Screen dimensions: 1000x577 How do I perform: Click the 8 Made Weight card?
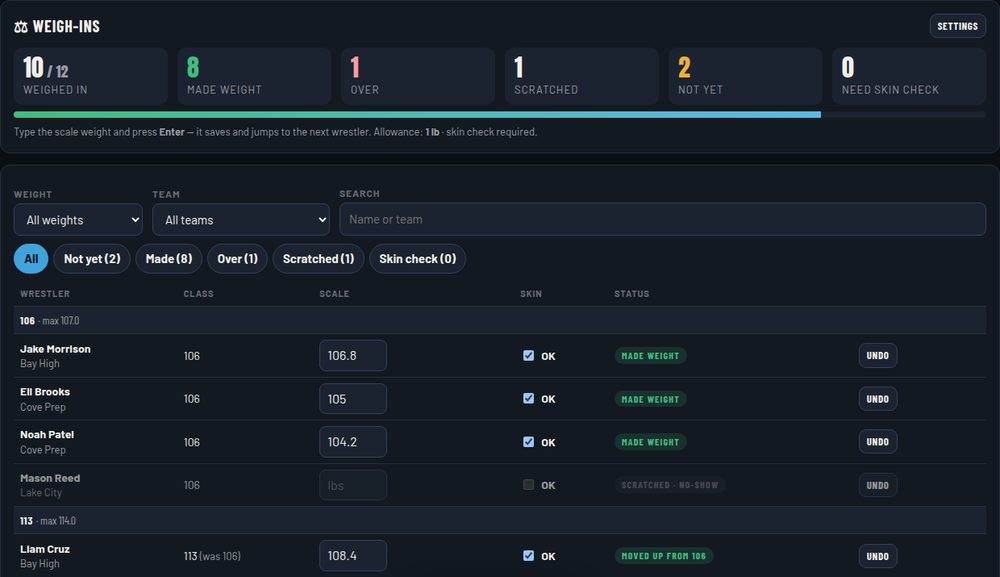(254, 76)
